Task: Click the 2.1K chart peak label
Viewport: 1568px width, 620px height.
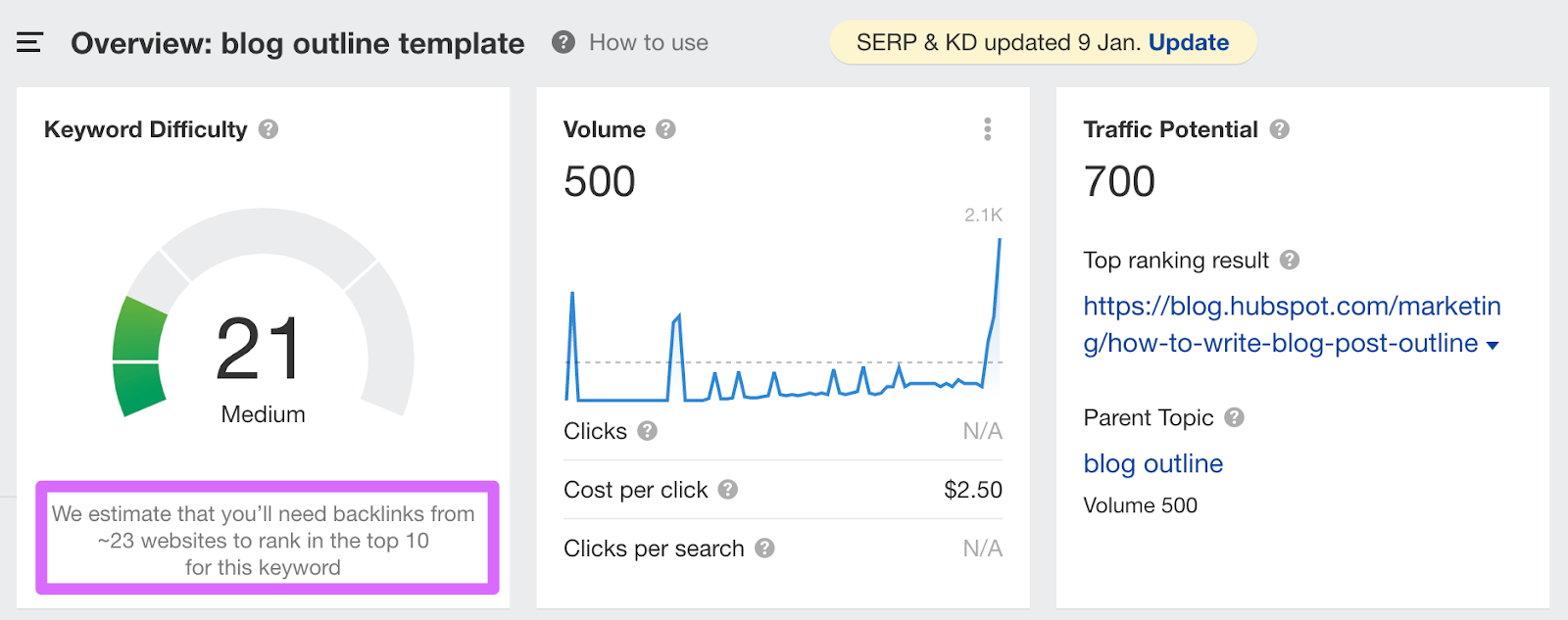Action: 984,215
